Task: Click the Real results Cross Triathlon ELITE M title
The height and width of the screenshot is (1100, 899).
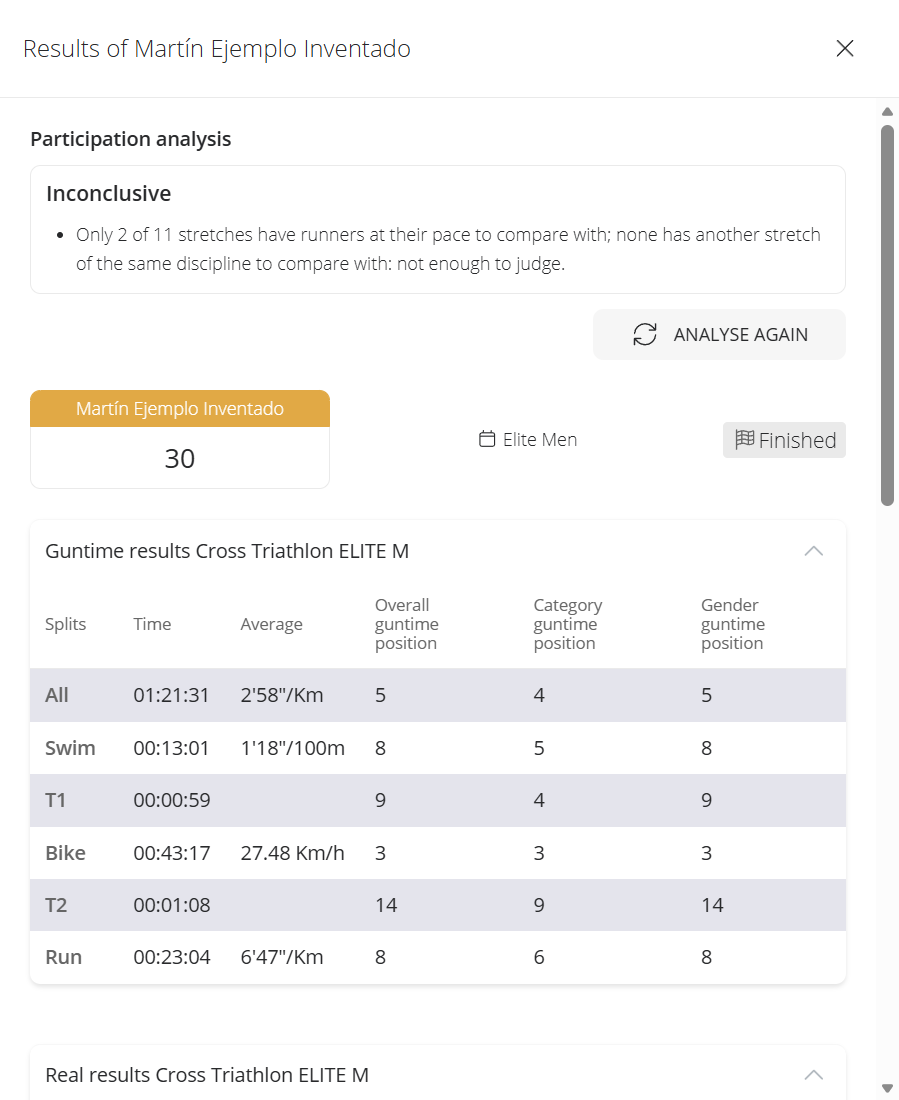Action: point(207,1075)
